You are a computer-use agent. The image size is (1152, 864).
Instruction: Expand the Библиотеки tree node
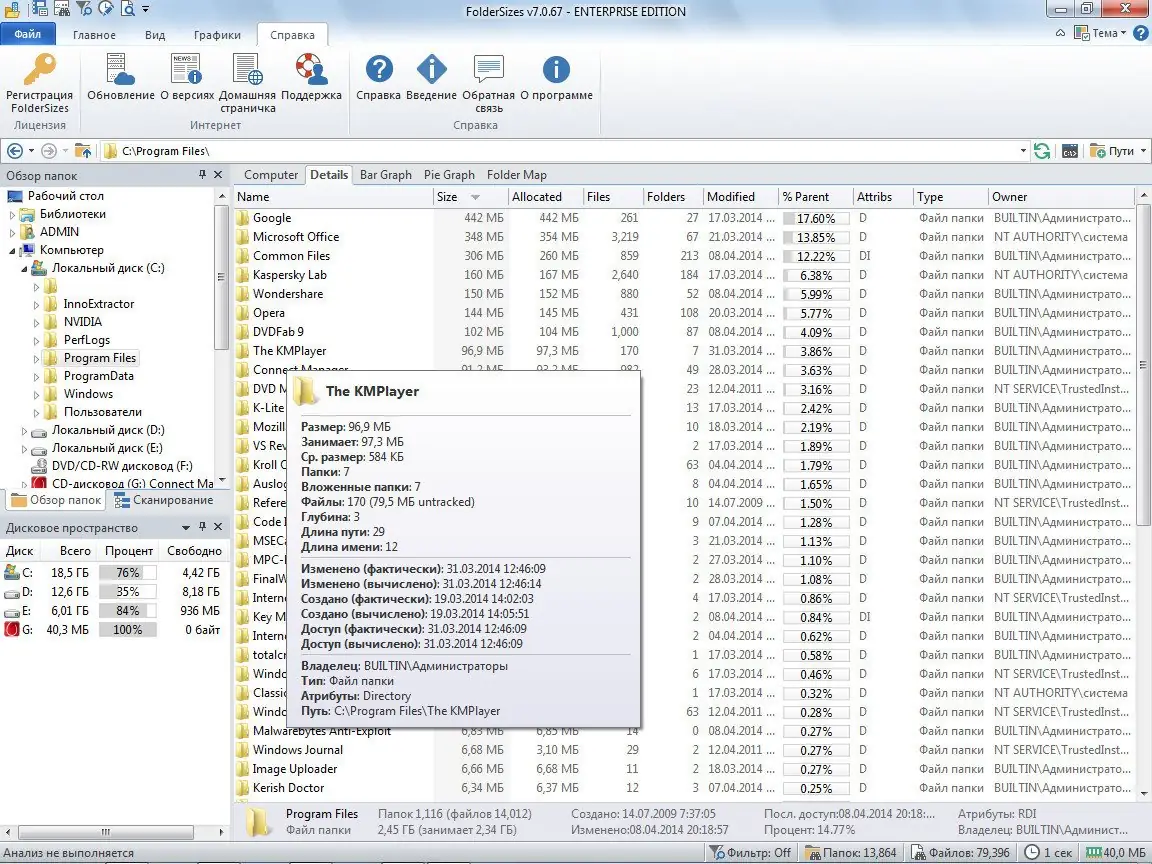(12, 215)
